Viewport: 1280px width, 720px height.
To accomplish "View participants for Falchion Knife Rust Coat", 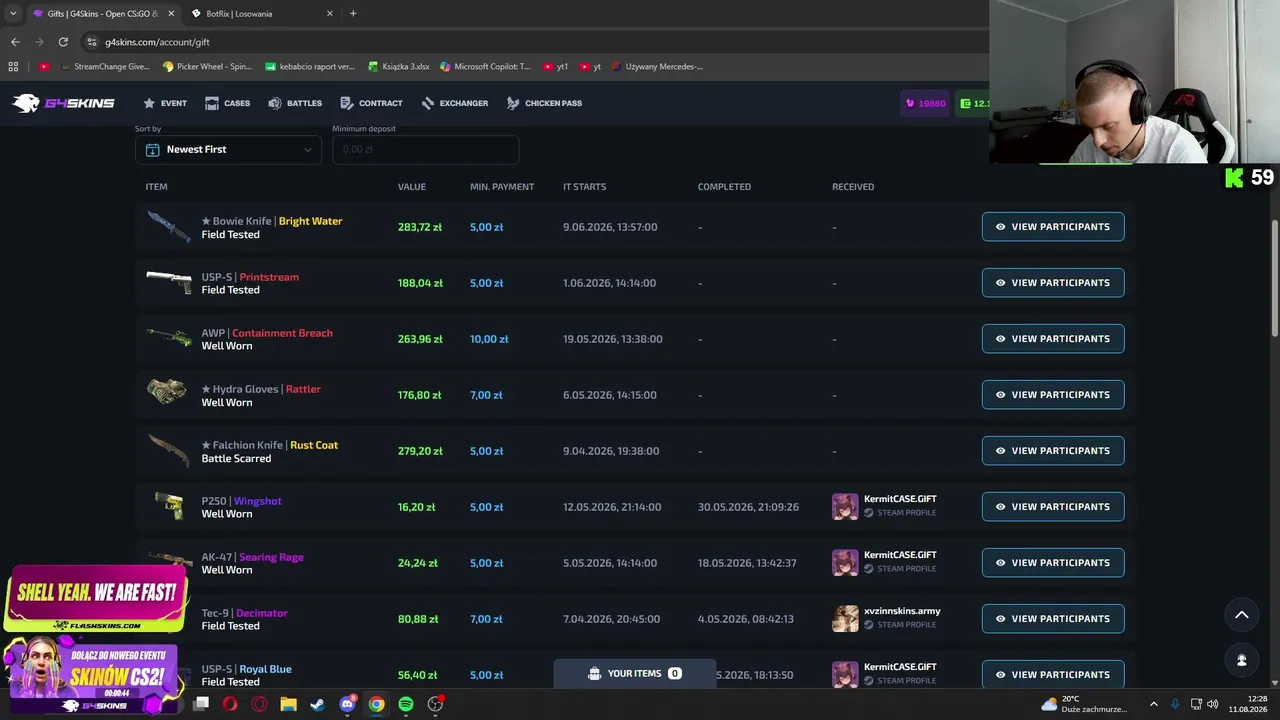I will 1053,451.
